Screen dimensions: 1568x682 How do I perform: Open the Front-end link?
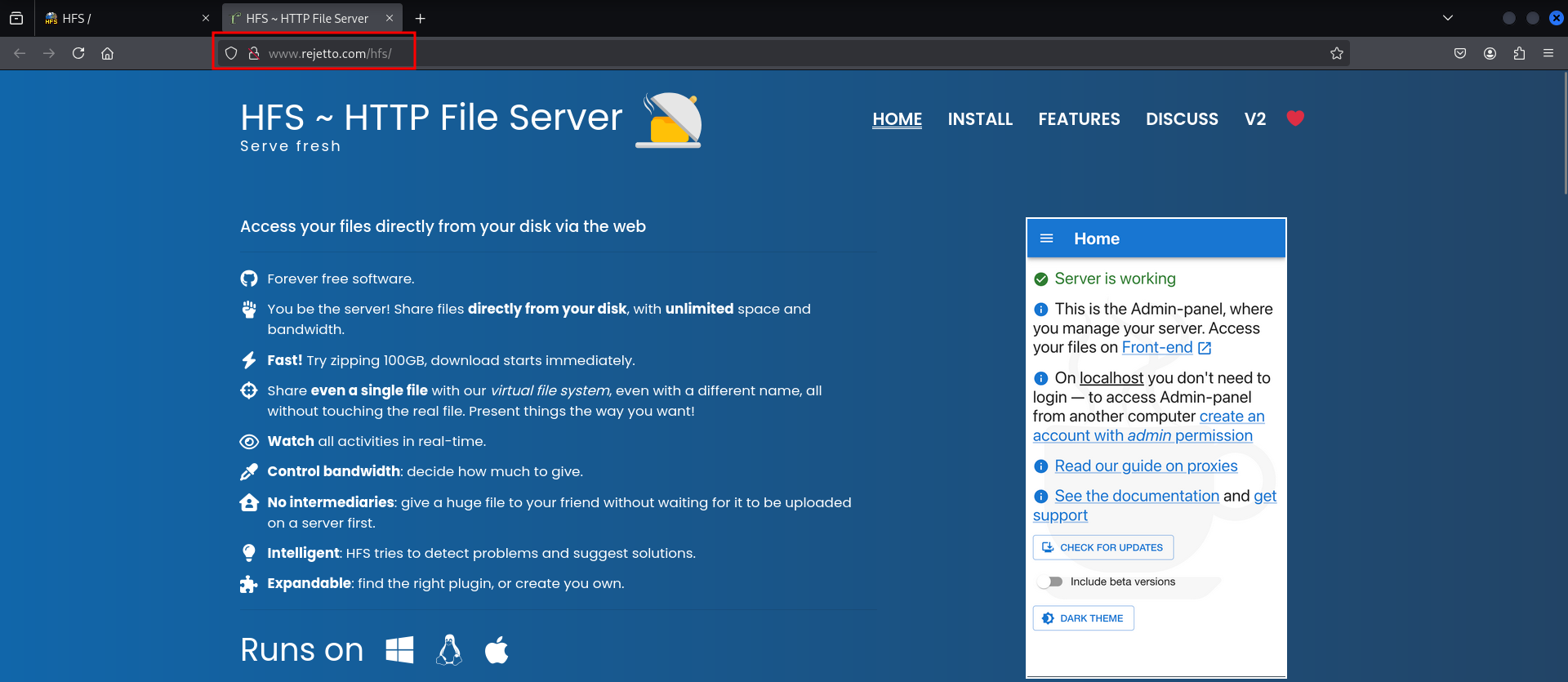pos(1156,347)
